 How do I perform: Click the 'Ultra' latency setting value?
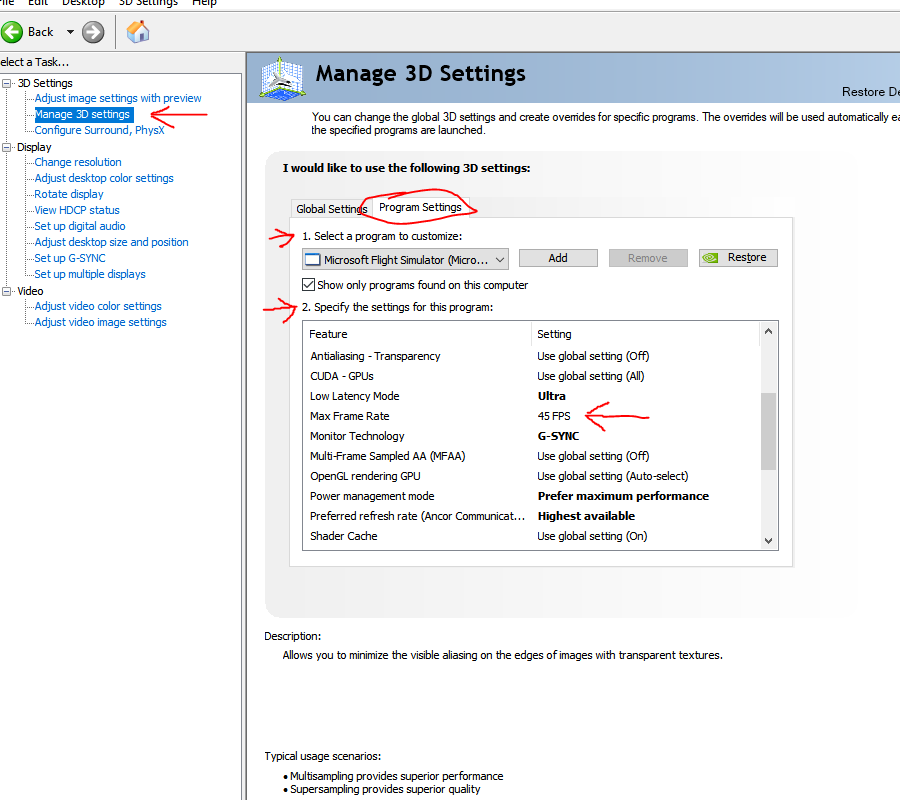tap(552, 397)
